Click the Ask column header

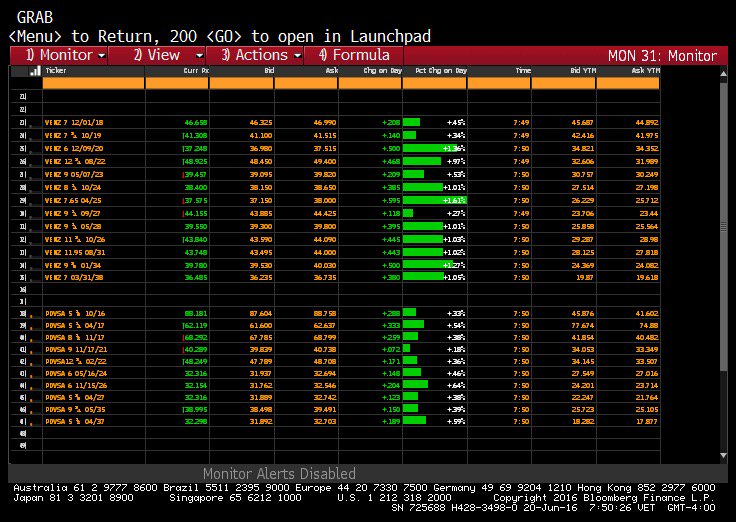tap(332, 70)
